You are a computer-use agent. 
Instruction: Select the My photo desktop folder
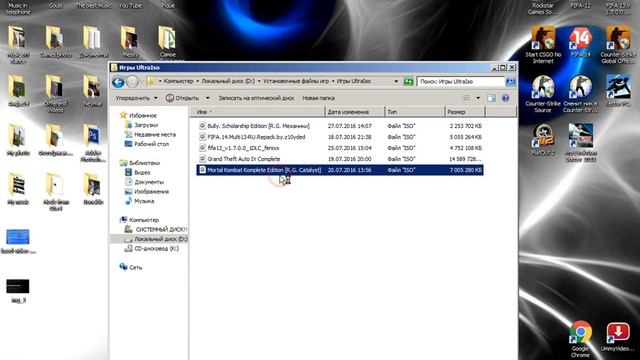click(x=18, y=140)
